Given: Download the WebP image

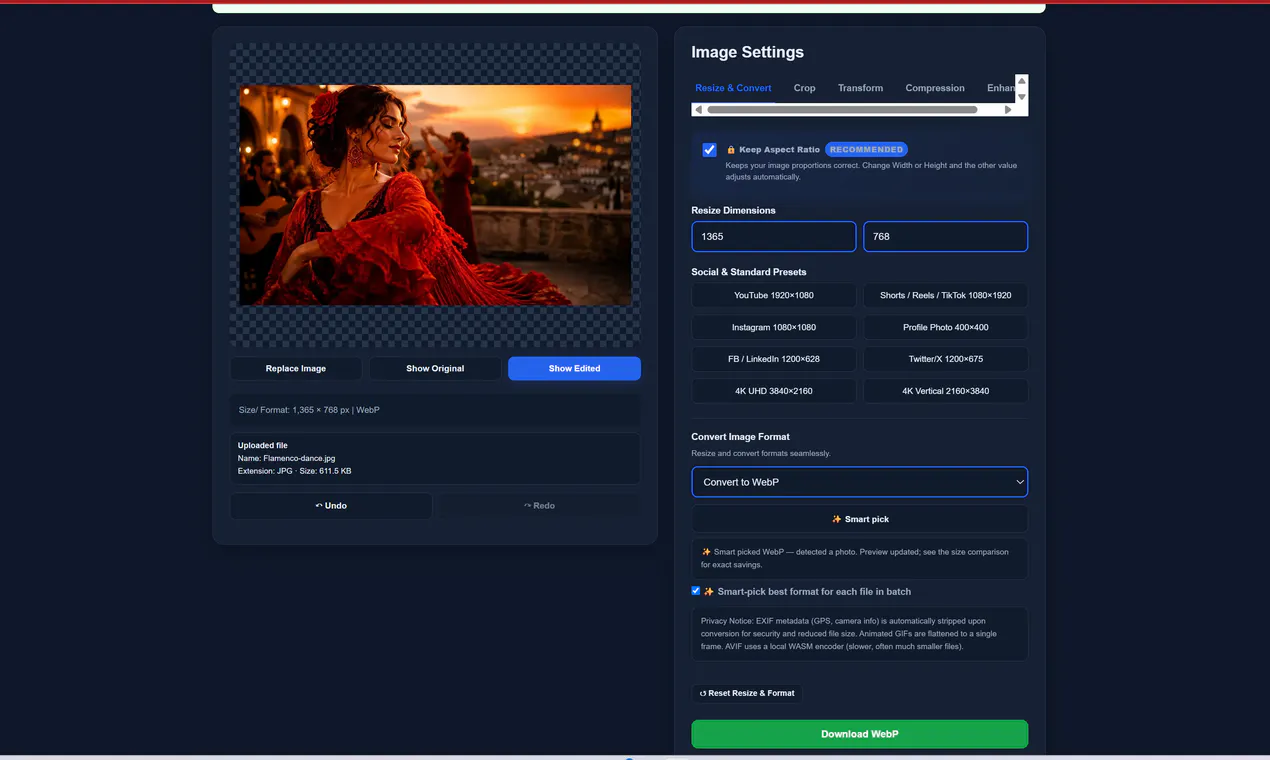Looking at the screenshot, I should click(859, 734).
